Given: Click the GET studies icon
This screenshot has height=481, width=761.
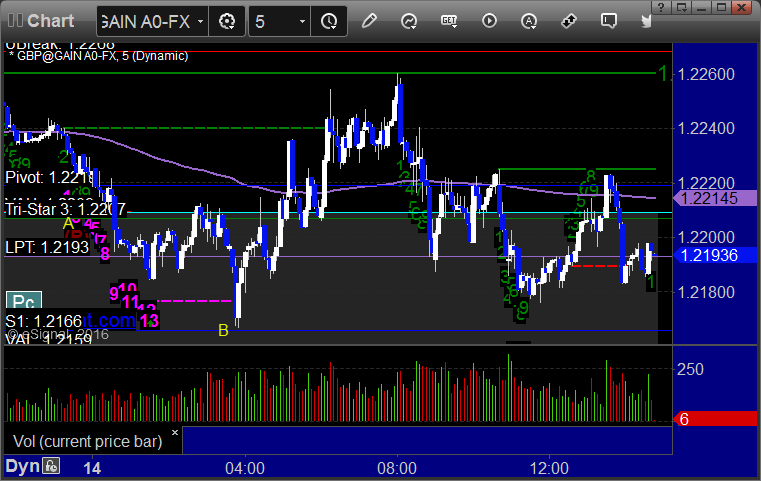Looking at the screenshot, I should [x=449, y=21].
